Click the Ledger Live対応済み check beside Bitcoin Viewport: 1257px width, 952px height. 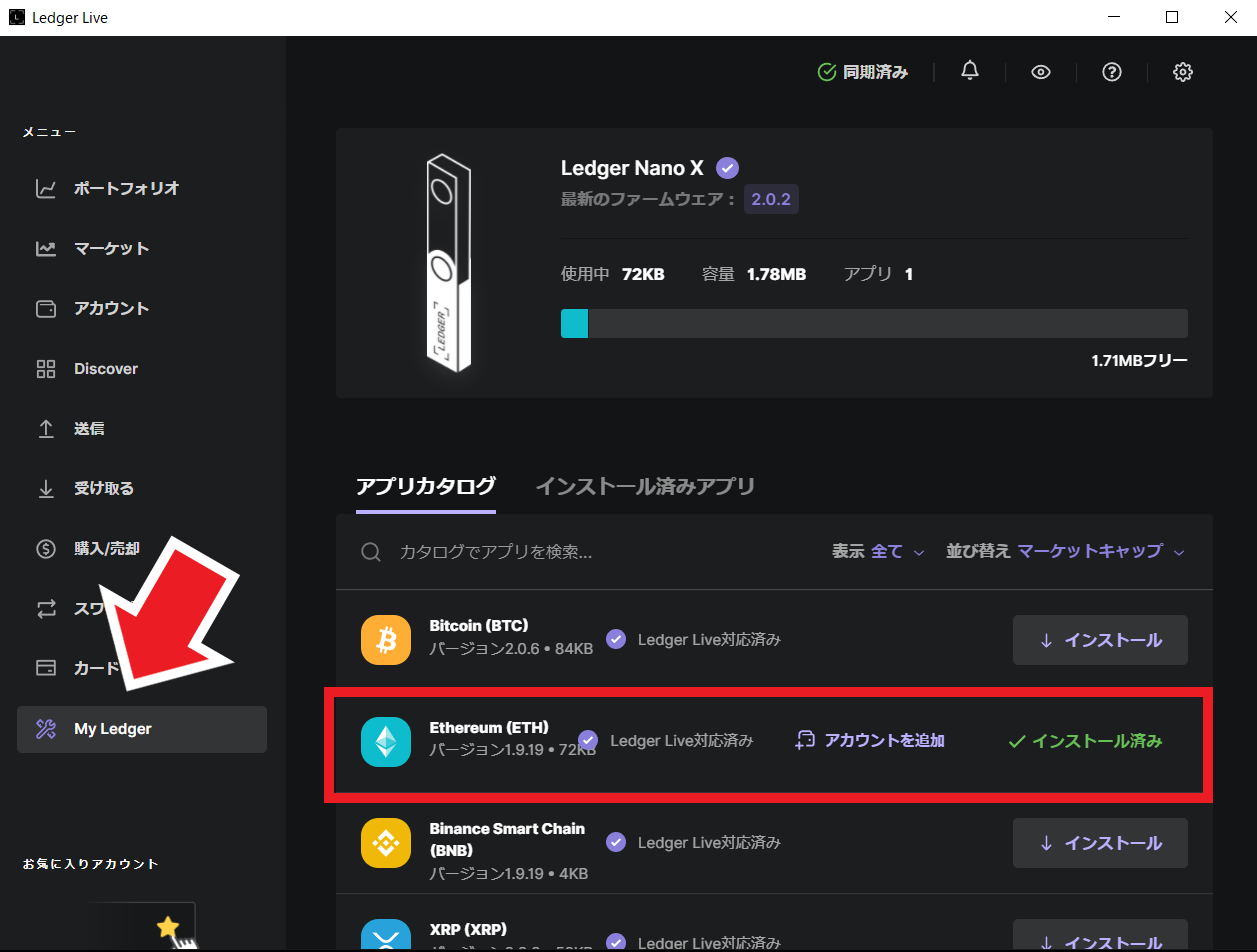pyautogui.click(x=616, y=640)
